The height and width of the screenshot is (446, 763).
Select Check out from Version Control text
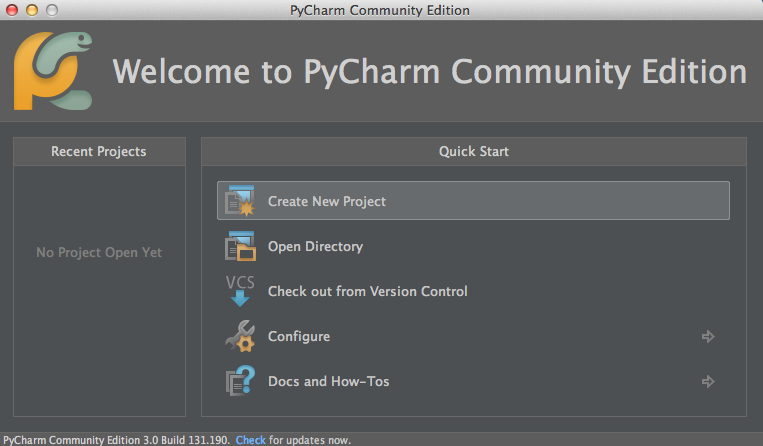[x=367, y=292]
